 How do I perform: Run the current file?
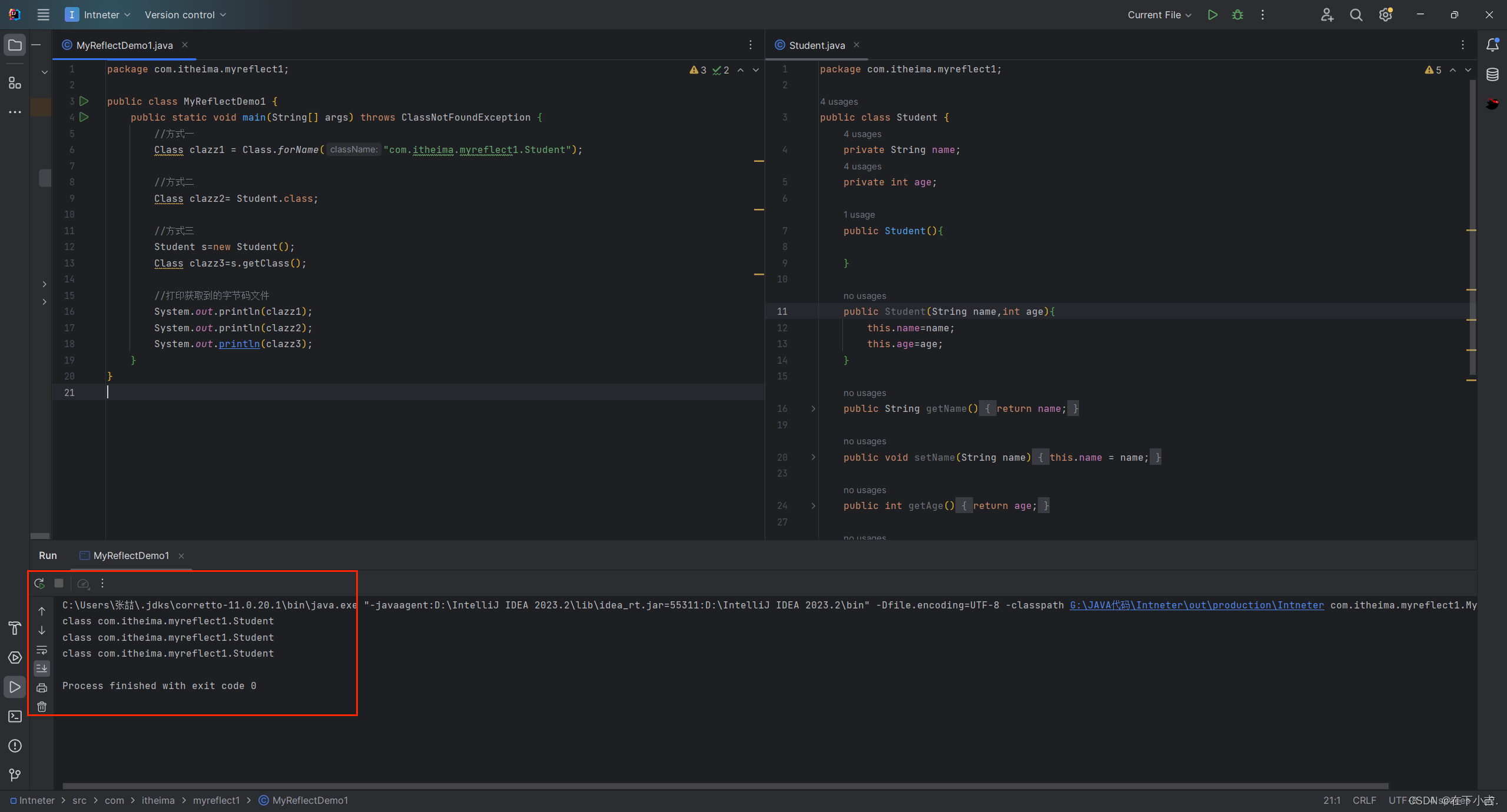1212,15
